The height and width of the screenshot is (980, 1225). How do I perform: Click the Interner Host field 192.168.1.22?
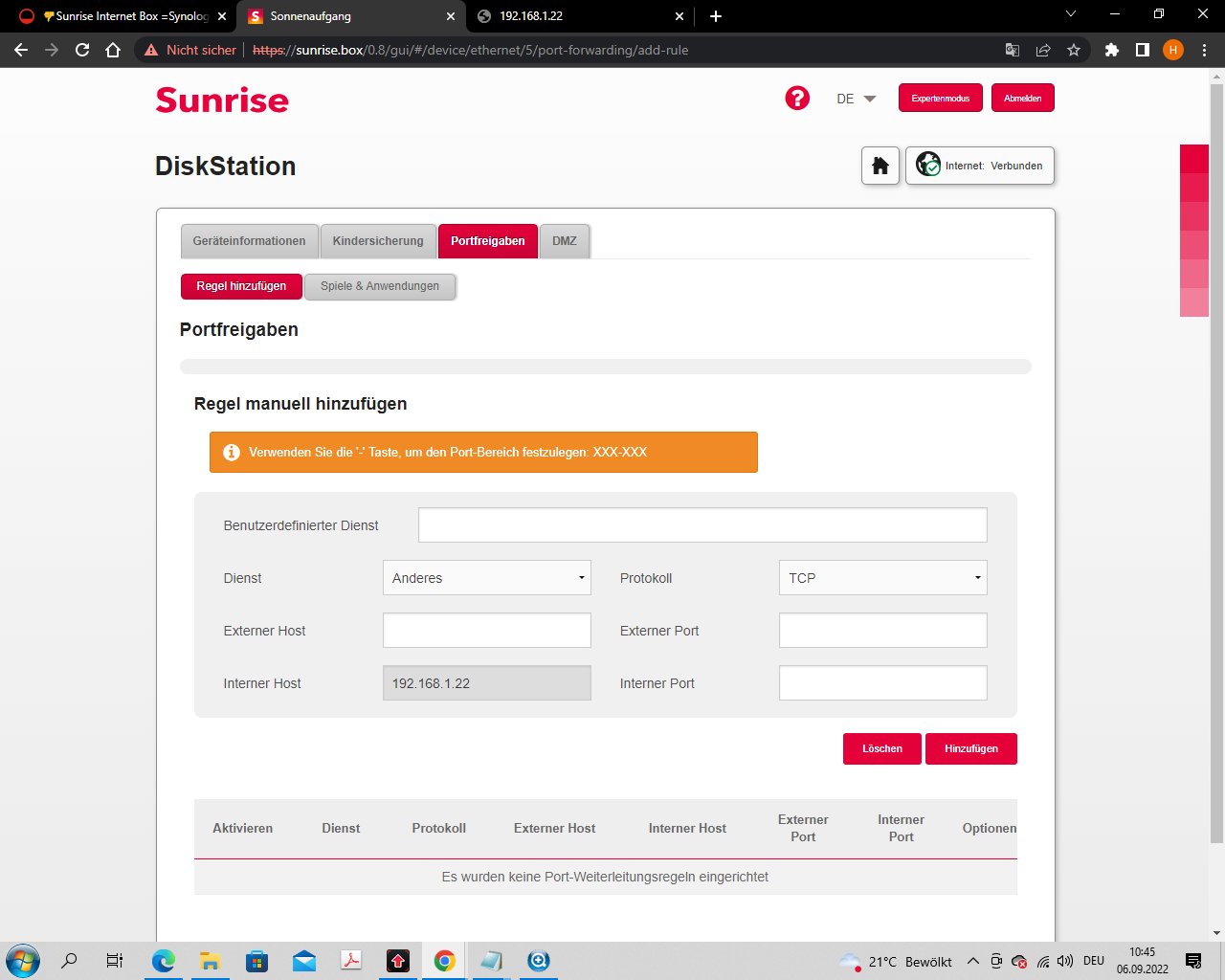487,683
